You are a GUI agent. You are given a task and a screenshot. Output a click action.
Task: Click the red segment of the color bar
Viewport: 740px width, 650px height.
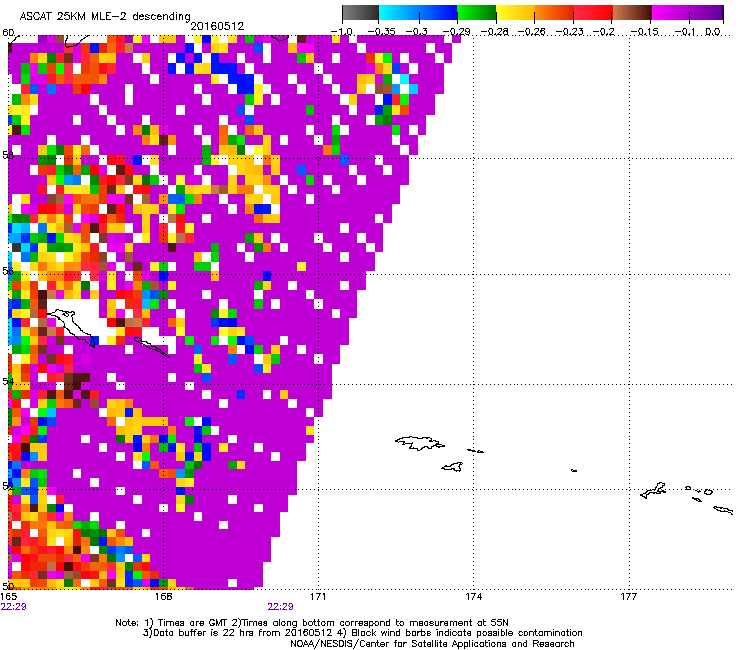coord(593,13)
